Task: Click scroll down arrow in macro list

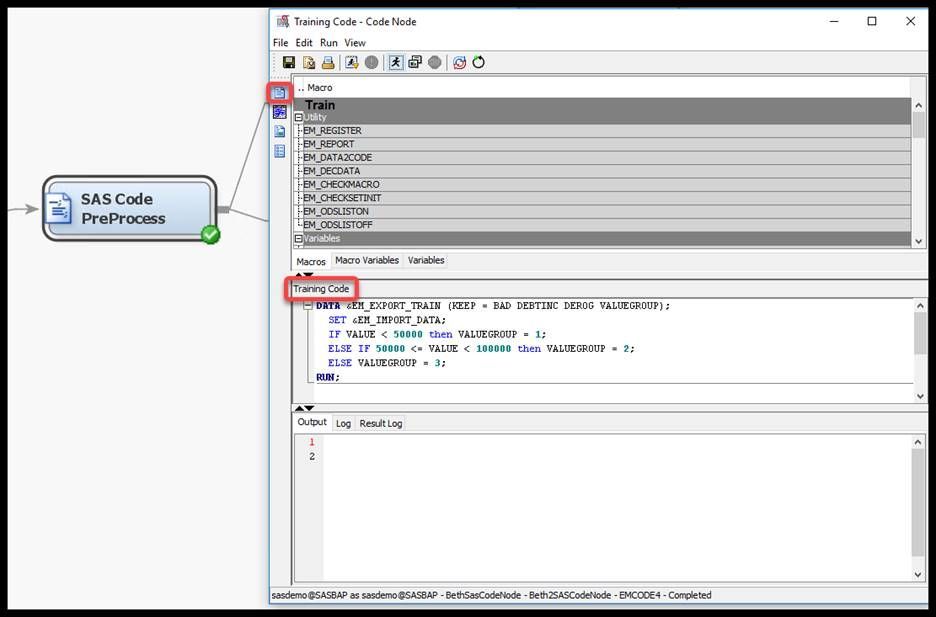Action: [x=919, y=241]
